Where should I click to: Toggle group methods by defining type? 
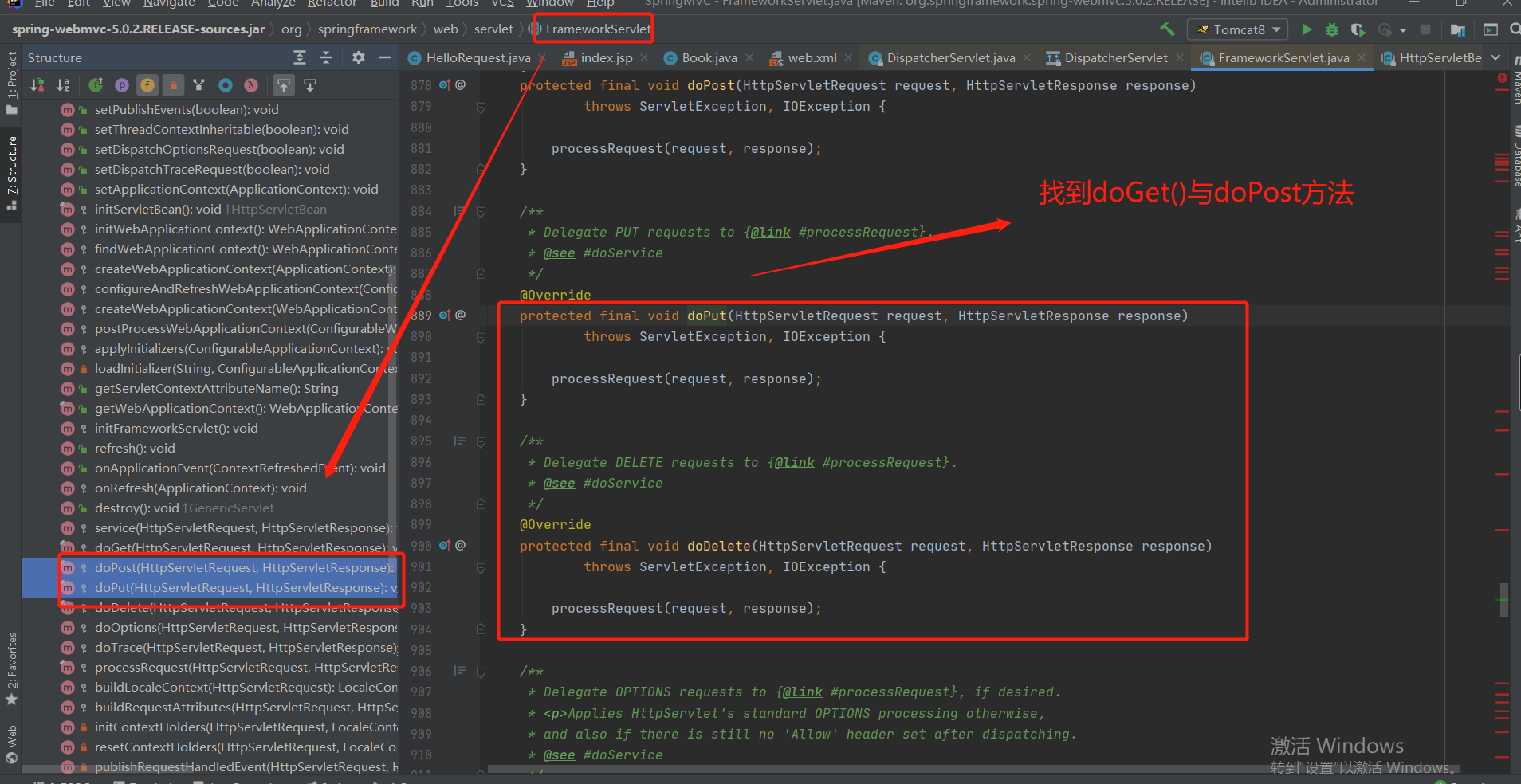pos(96,84)
